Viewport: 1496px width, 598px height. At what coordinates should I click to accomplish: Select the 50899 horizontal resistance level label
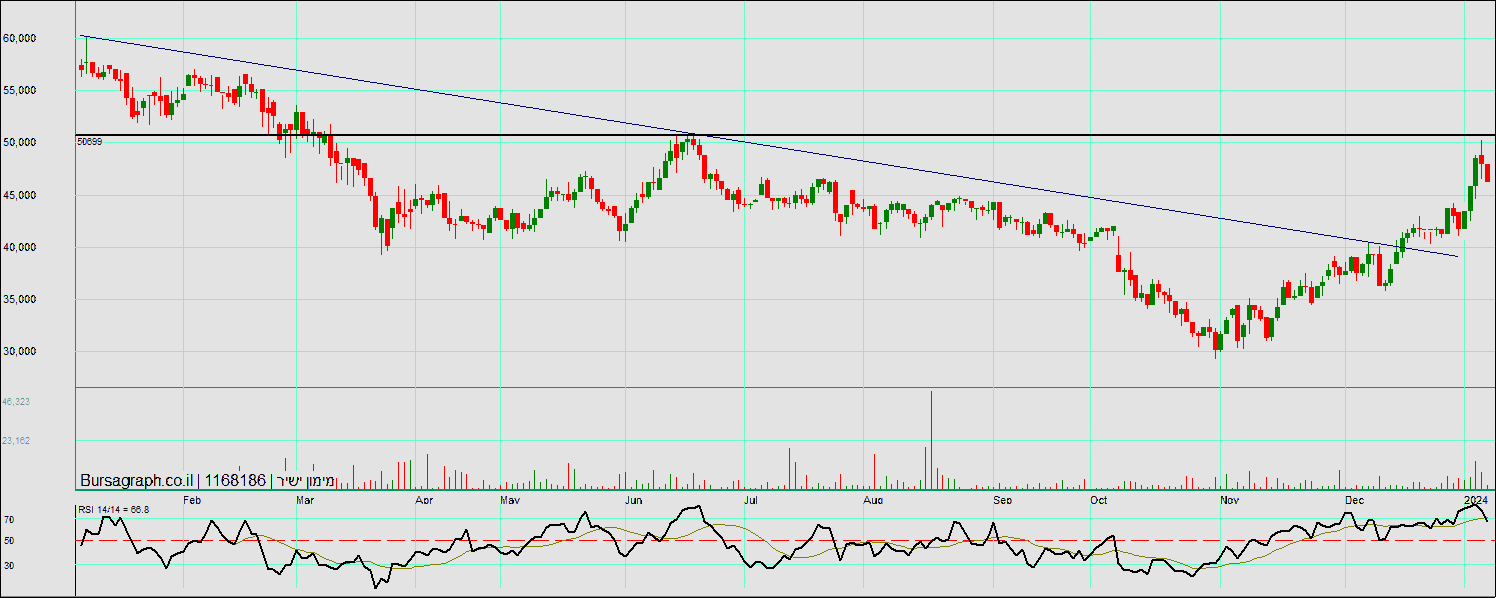click(89, 142)
